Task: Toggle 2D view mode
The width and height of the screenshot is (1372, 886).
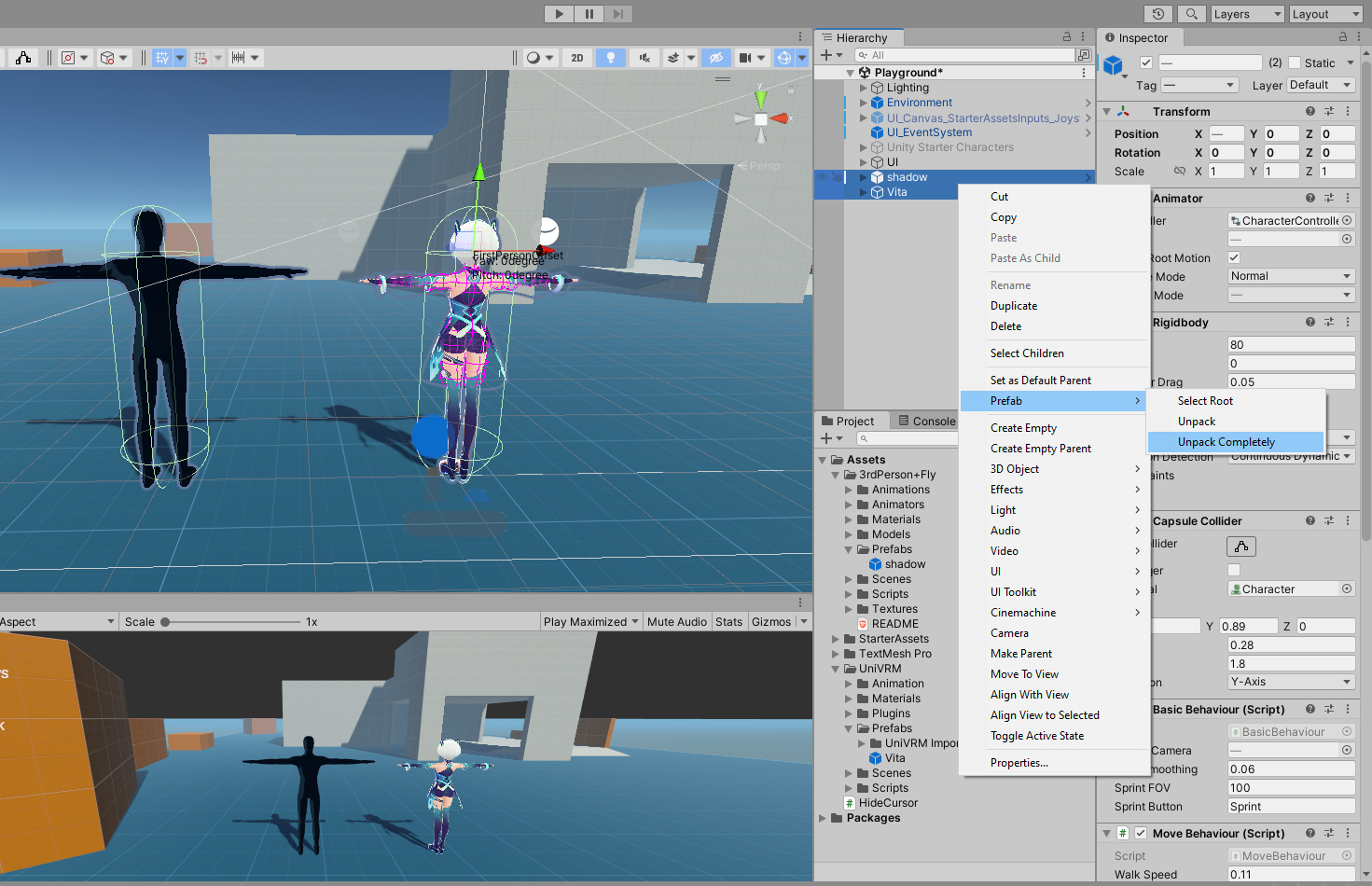Action: point(577,58)
